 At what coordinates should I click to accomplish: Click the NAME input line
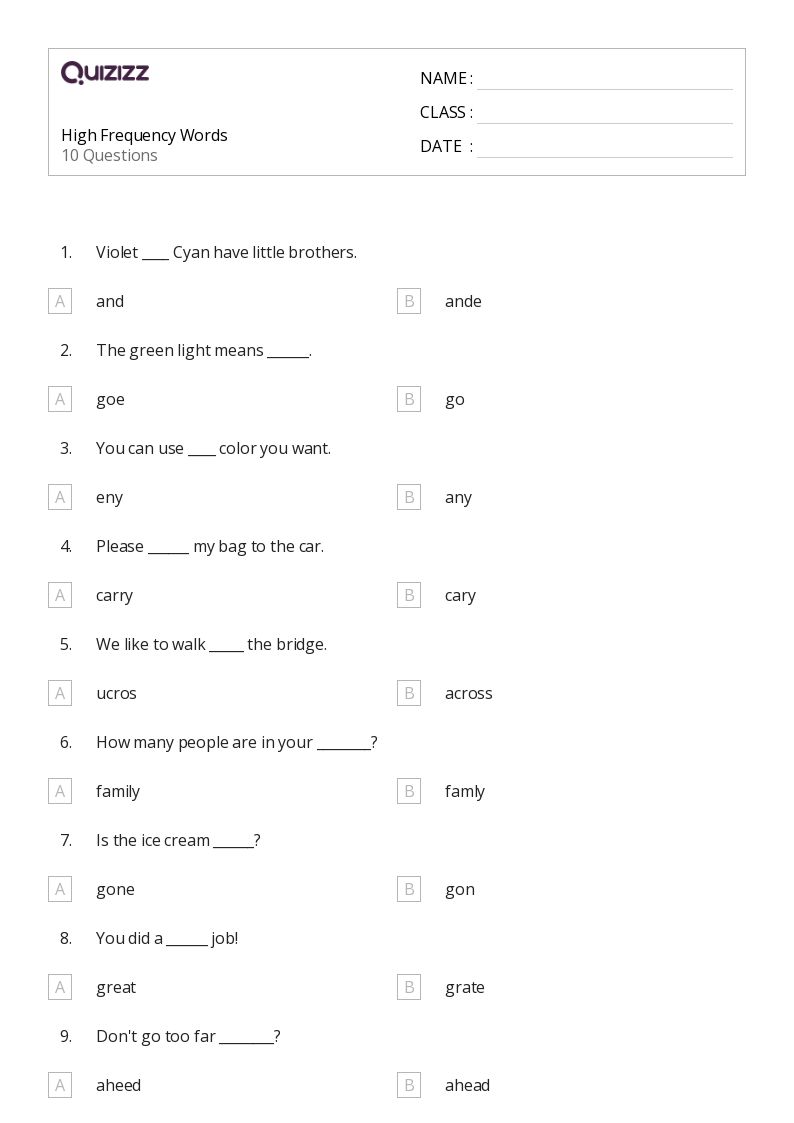605,80
